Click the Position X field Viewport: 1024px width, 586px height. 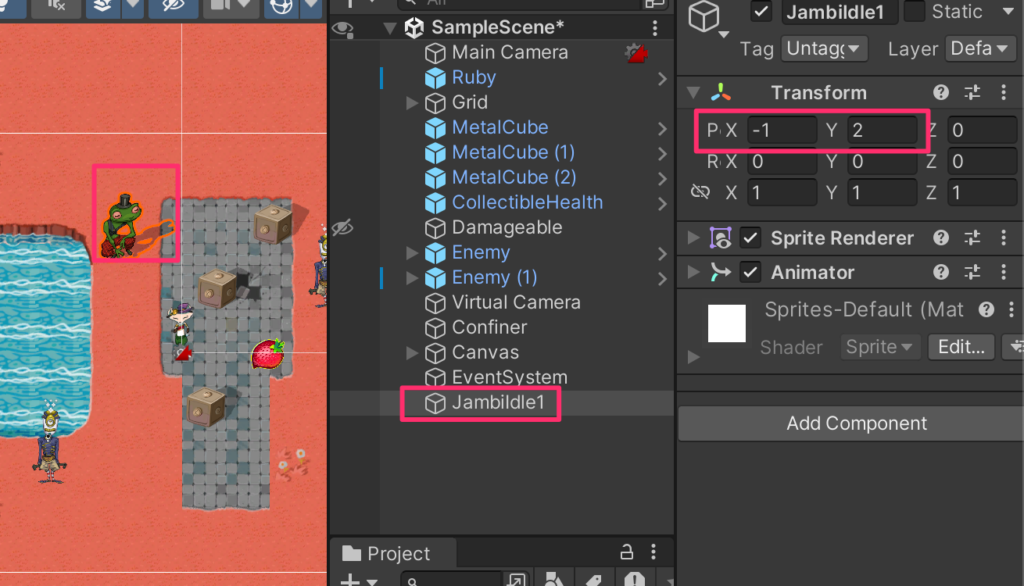(781, 130)
